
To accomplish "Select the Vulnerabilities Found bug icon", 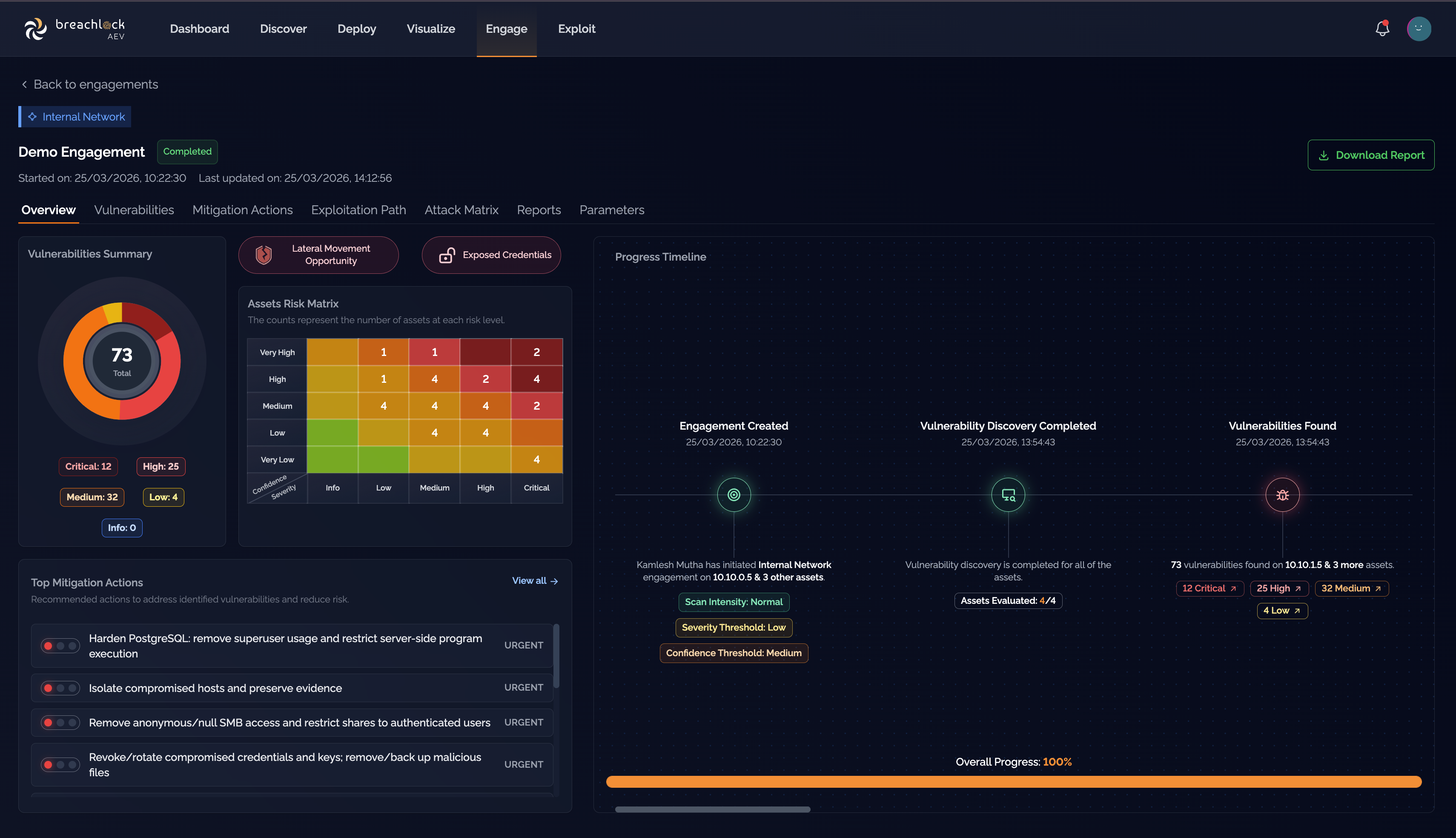I will point(1282,494).
